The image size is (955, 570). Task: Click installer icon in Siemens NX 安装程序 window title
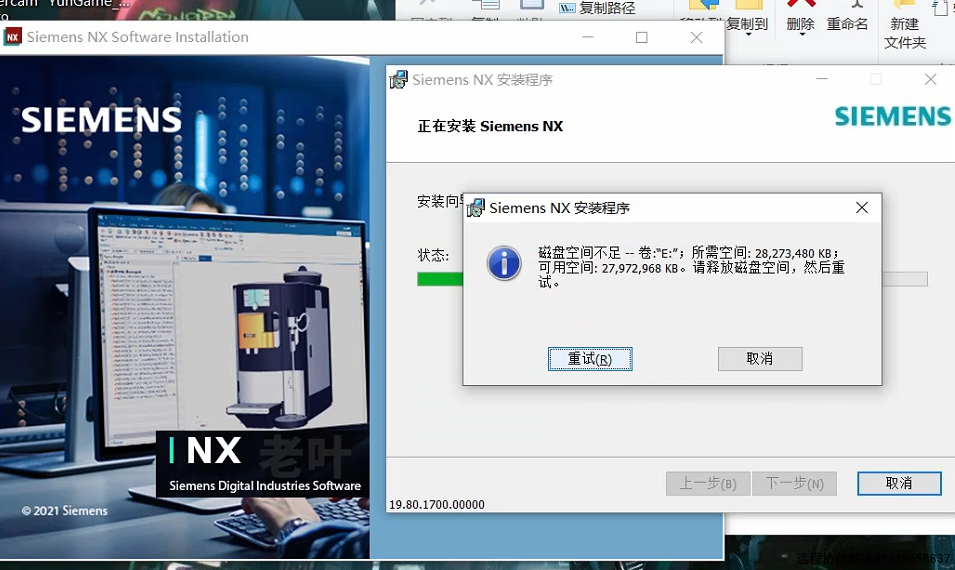click(398, 79)
